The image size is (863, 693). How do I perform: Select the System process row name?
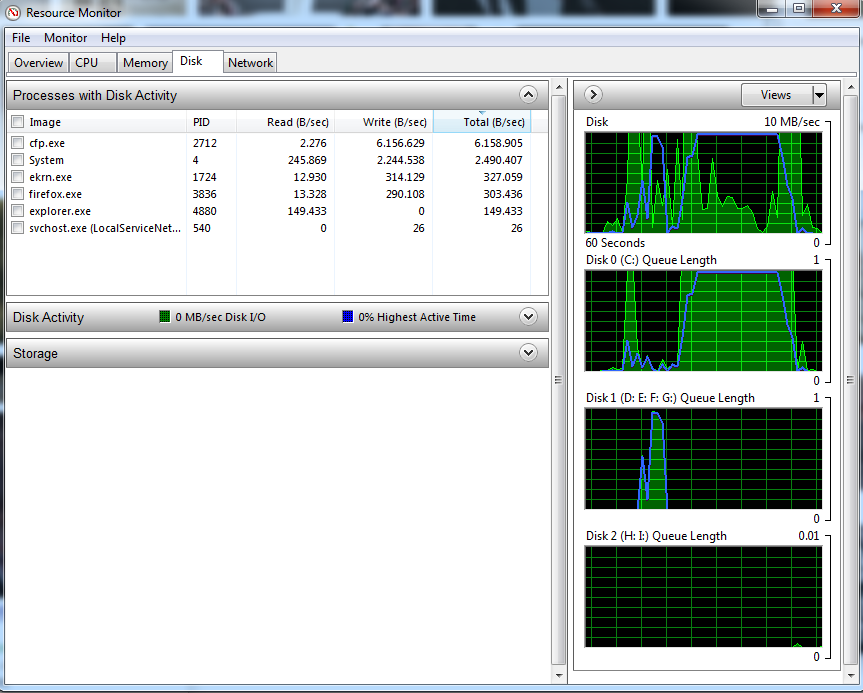[x=46, y=160]
